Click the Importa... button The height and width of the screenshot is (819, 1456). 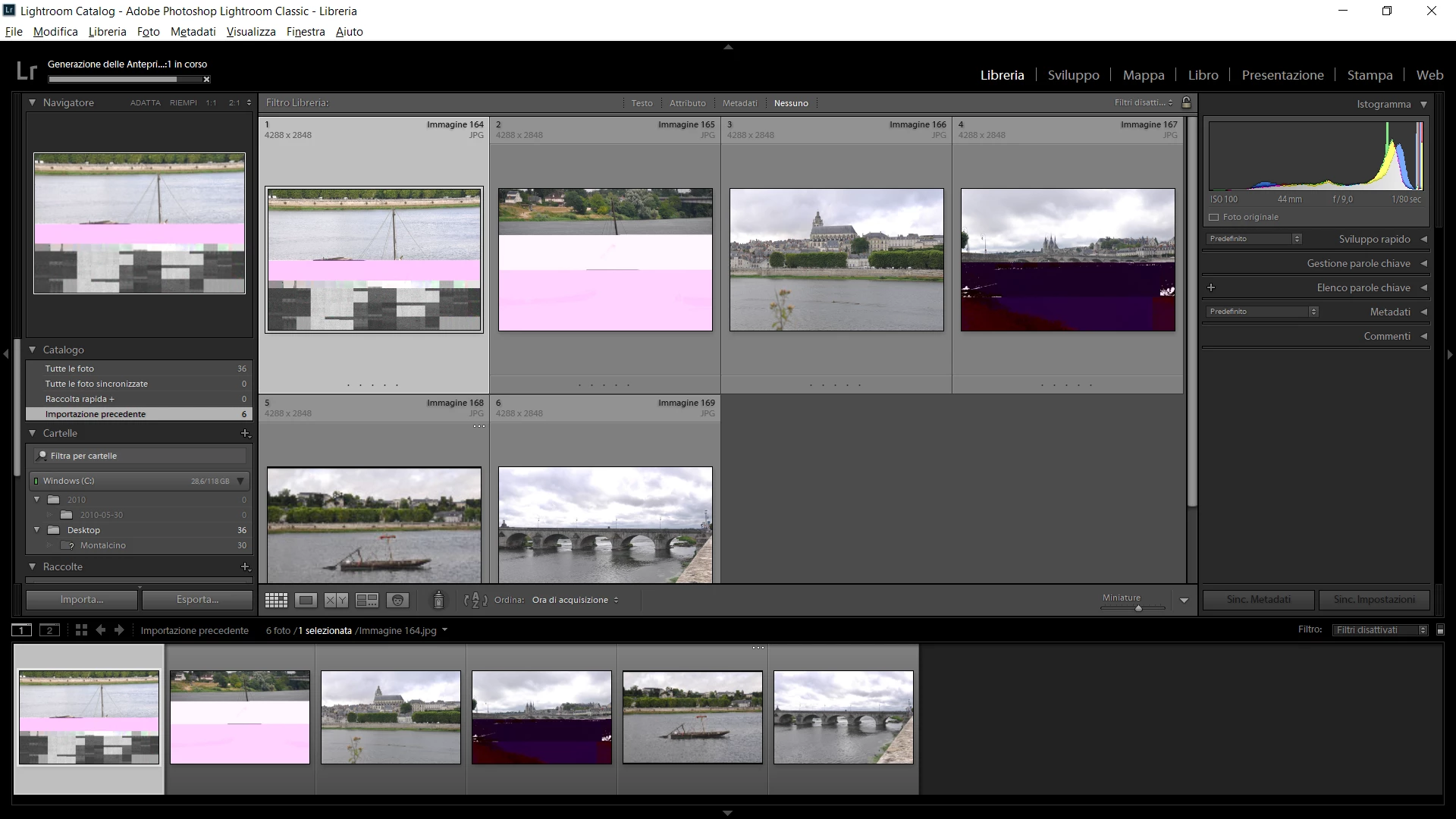pyautogui.click(x=82, y=599)
